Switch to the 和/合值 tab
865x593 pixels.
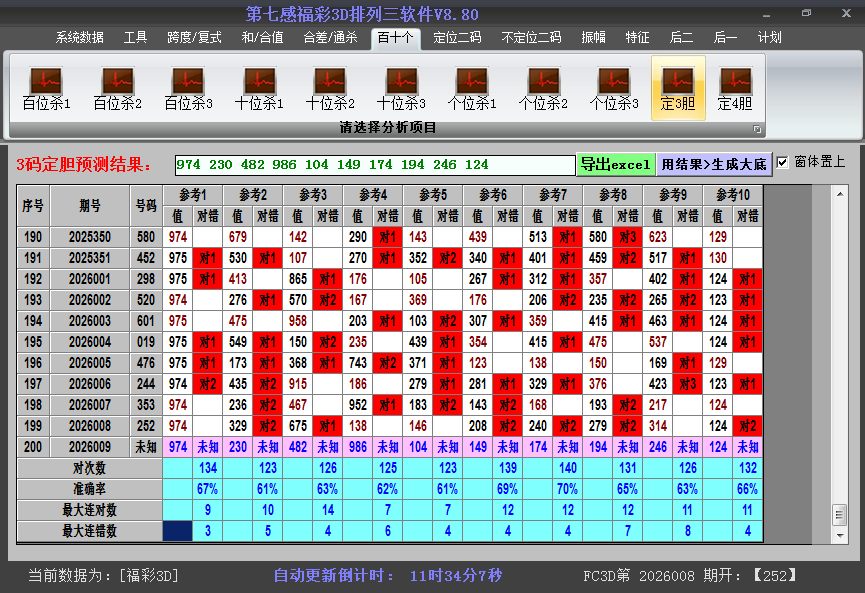click(262, 37)
